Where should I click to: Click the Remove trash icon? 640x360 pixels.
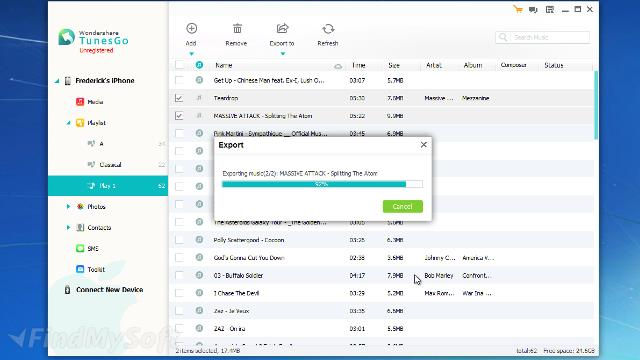(237, 29)
